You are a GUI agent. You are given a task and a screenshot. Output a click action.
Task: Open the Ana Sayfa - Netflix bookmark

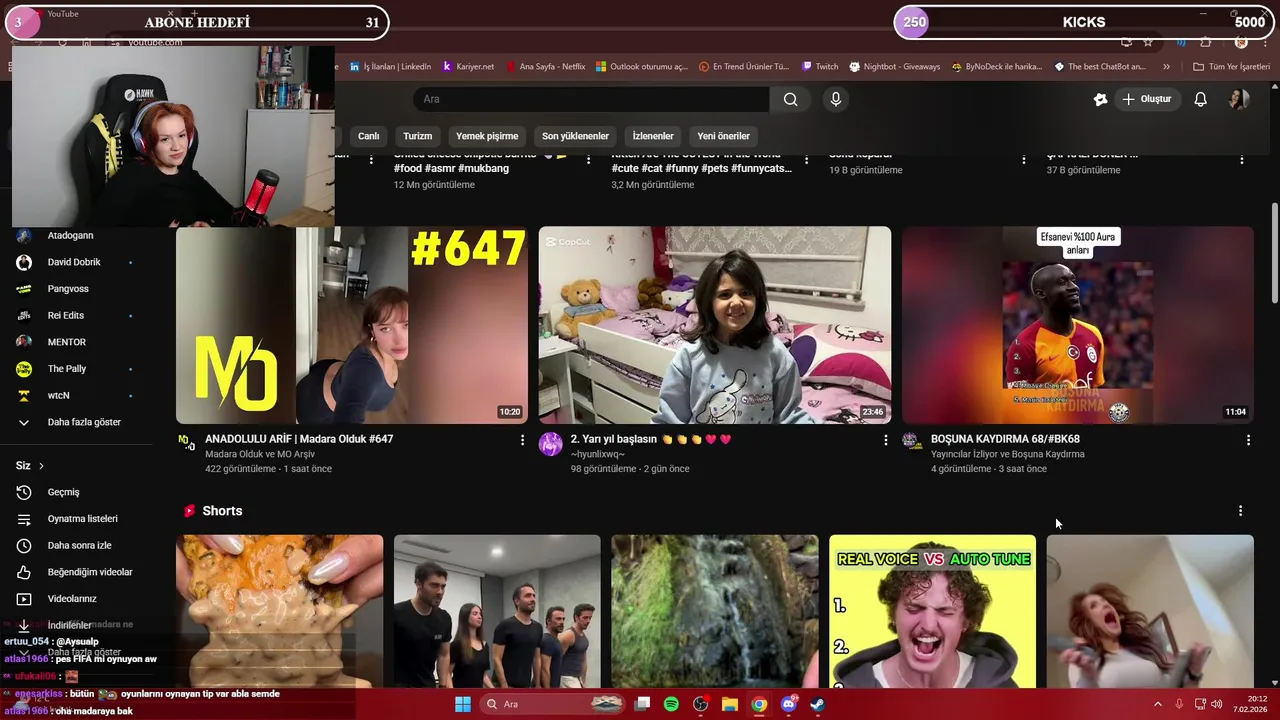click(545, 67)
